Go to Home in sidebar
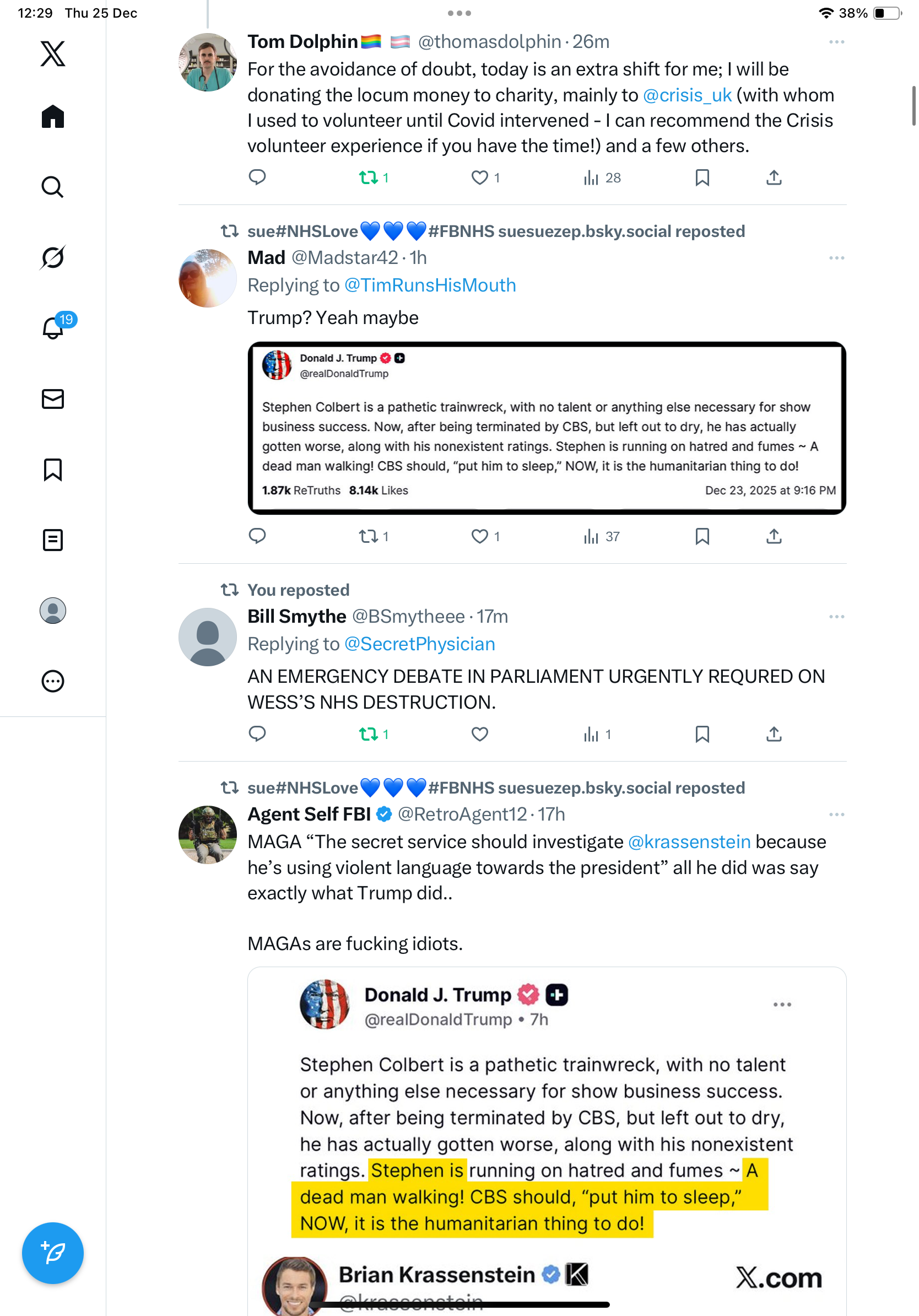This screenshot has width=919, height=1316. [53, 117]
